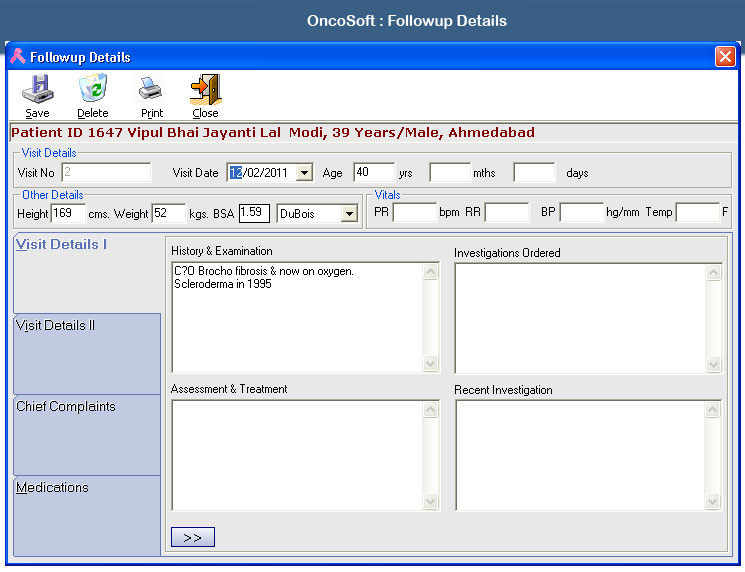Click 'C?O Brocho fibrosis' text line
The height and width of the screenshot is (572, 745).
264,271
